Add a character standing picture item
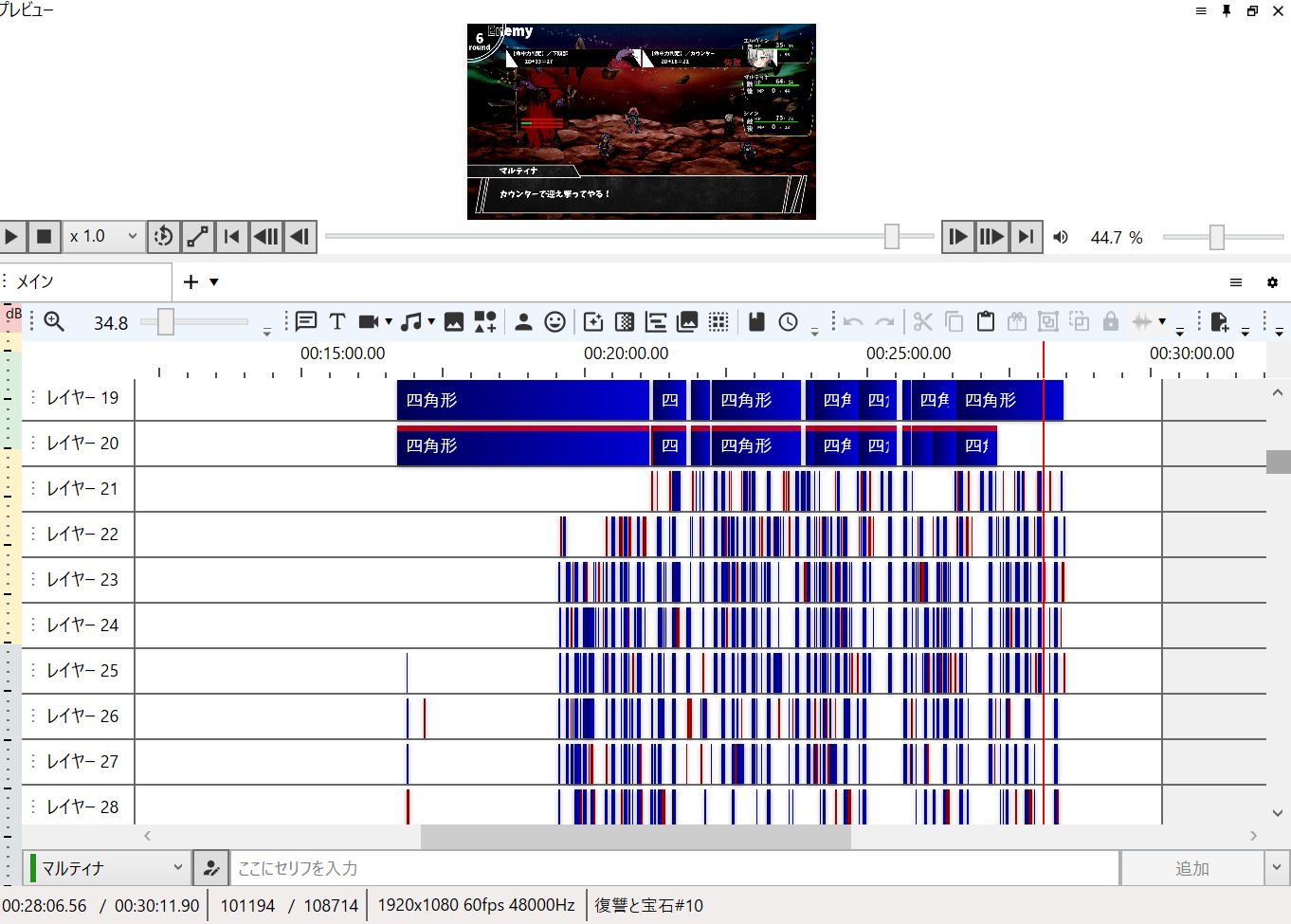This screenshot has width=1291, height=924. (x=523, y=322)
